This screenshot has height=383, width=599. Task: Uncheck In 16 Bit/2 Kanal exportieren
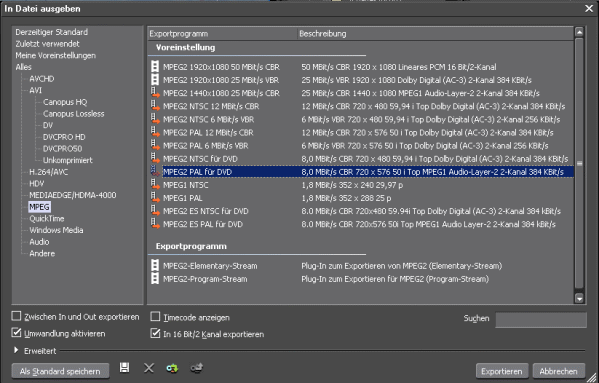click(x=155, y=333)
